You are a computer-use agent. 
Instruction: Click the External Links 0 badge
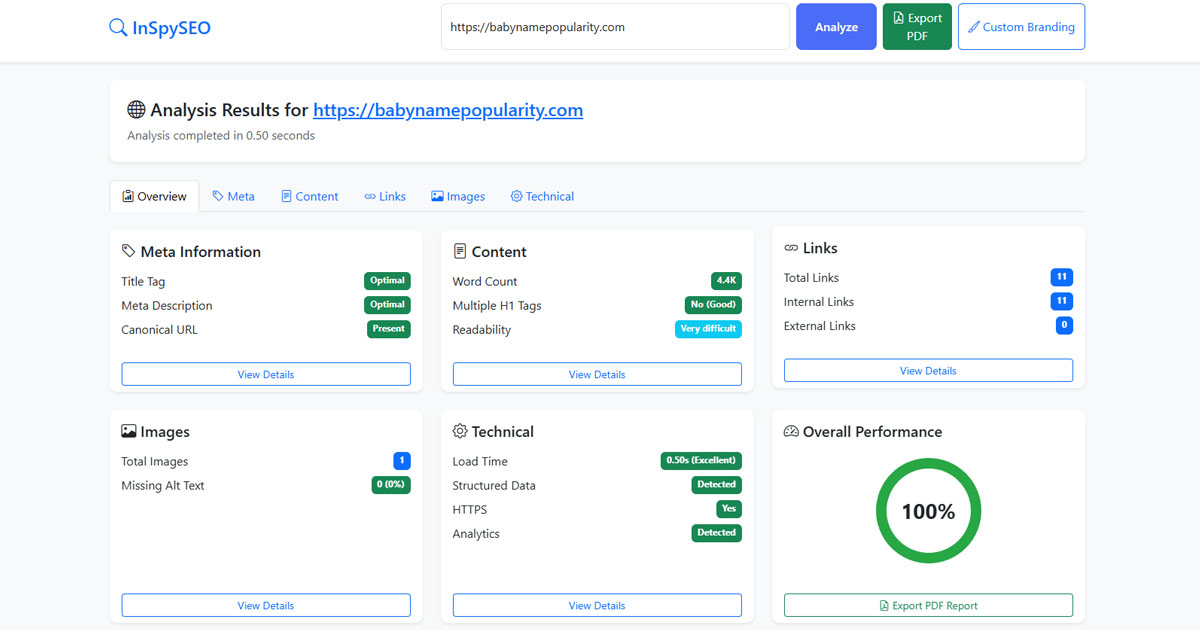coord(1064,325)
